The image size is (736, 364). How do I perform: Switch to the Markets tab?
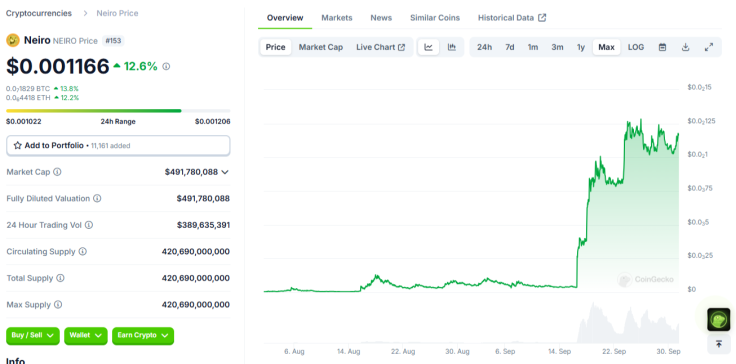pyautogui.click(x=337, y=18)
